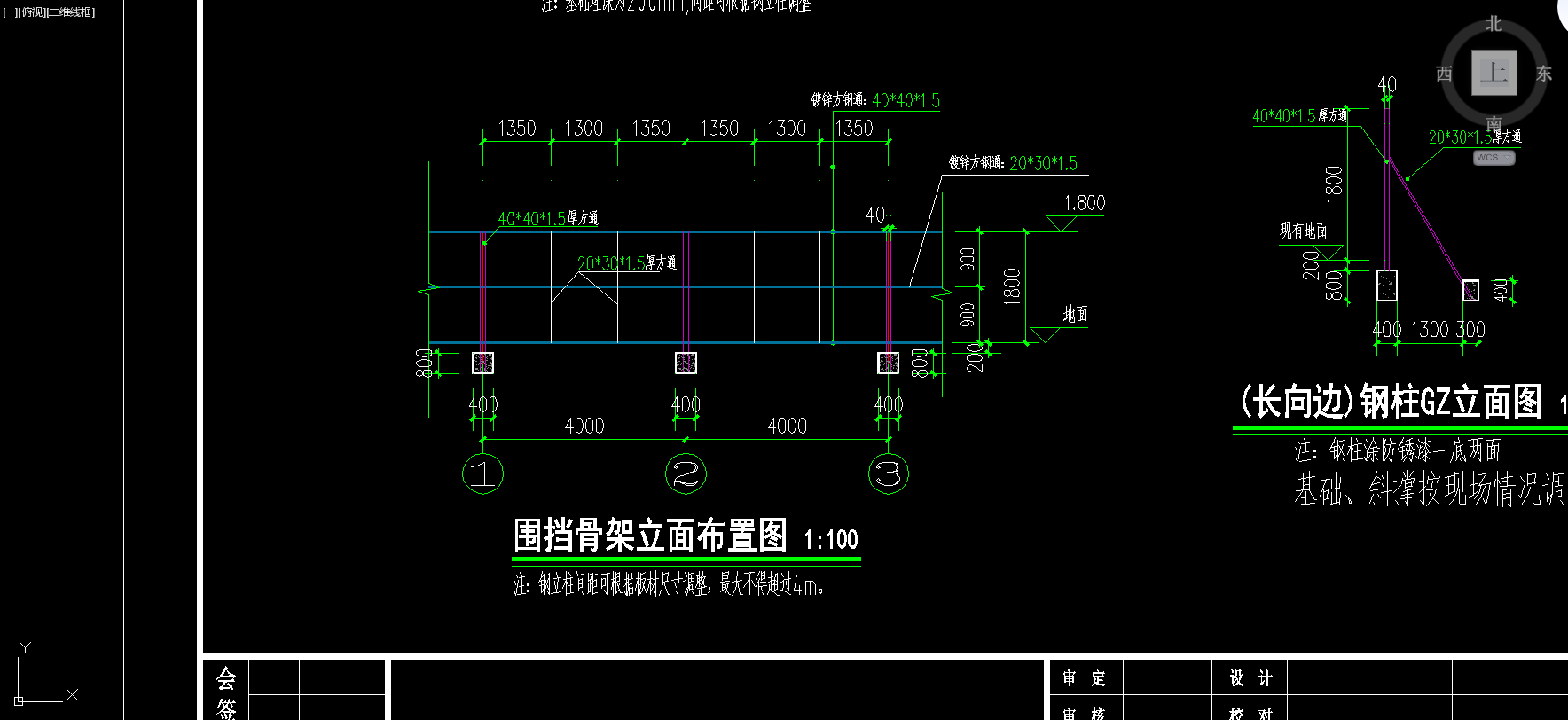
Task: Click the 镀锌方钢通: 40*40*1.5 leader label
Action: tap(875, 100)
